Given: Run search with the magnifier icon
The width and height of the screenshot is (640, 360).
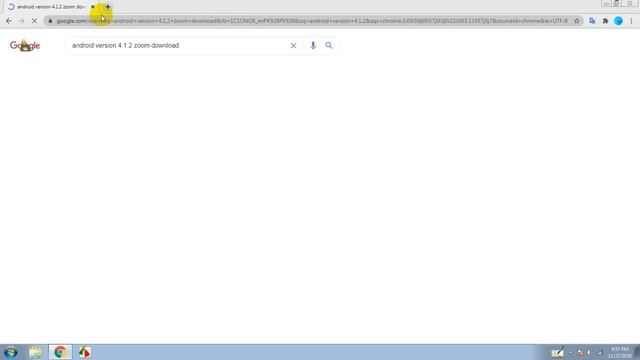Looking at the screenshot, I should (329, 45).
